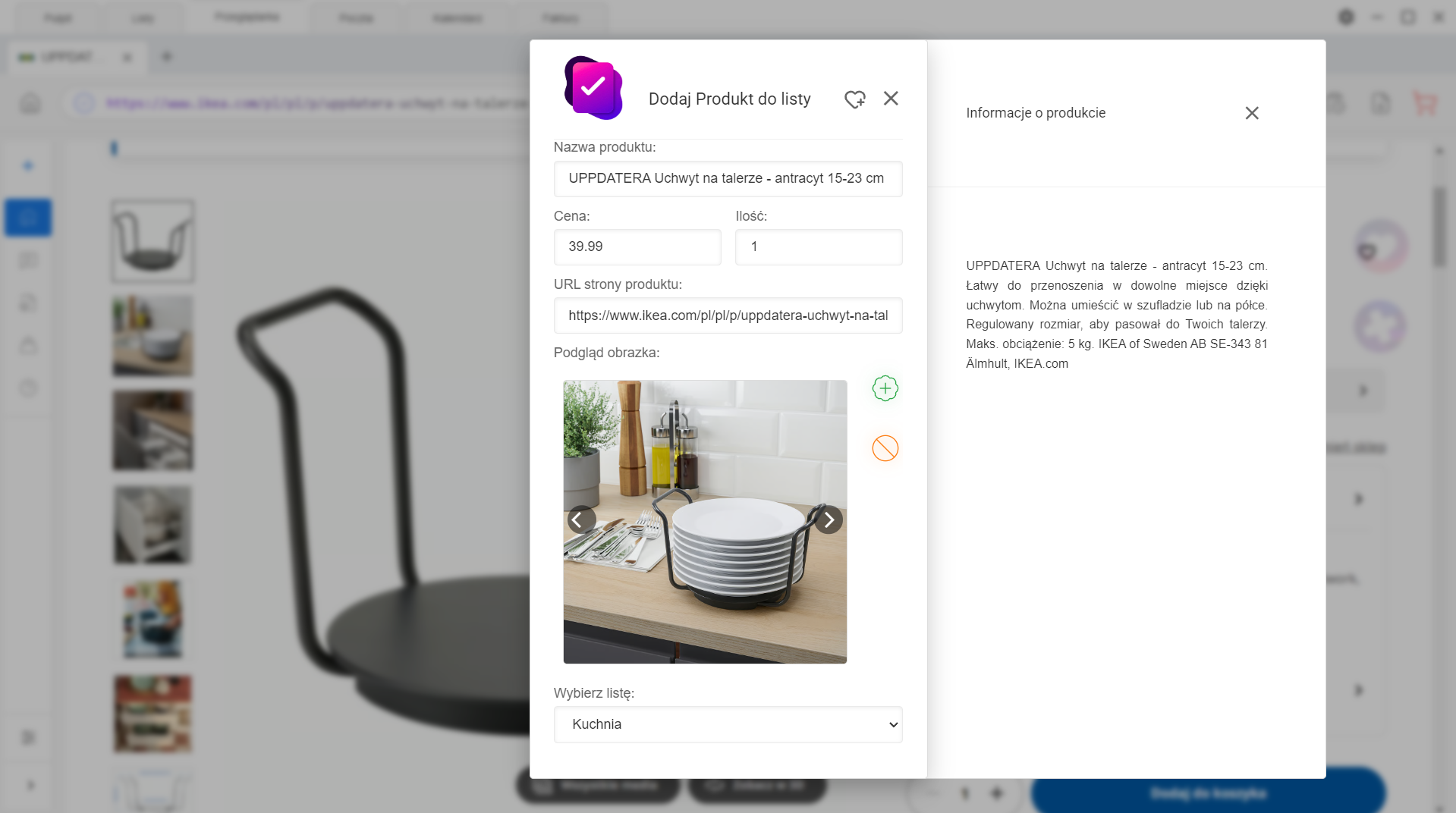The width and height of the screenshot is (1456, 813).
Task: Toggle the heart favorite badge on the right
Action: click(x=1381, y=245)
